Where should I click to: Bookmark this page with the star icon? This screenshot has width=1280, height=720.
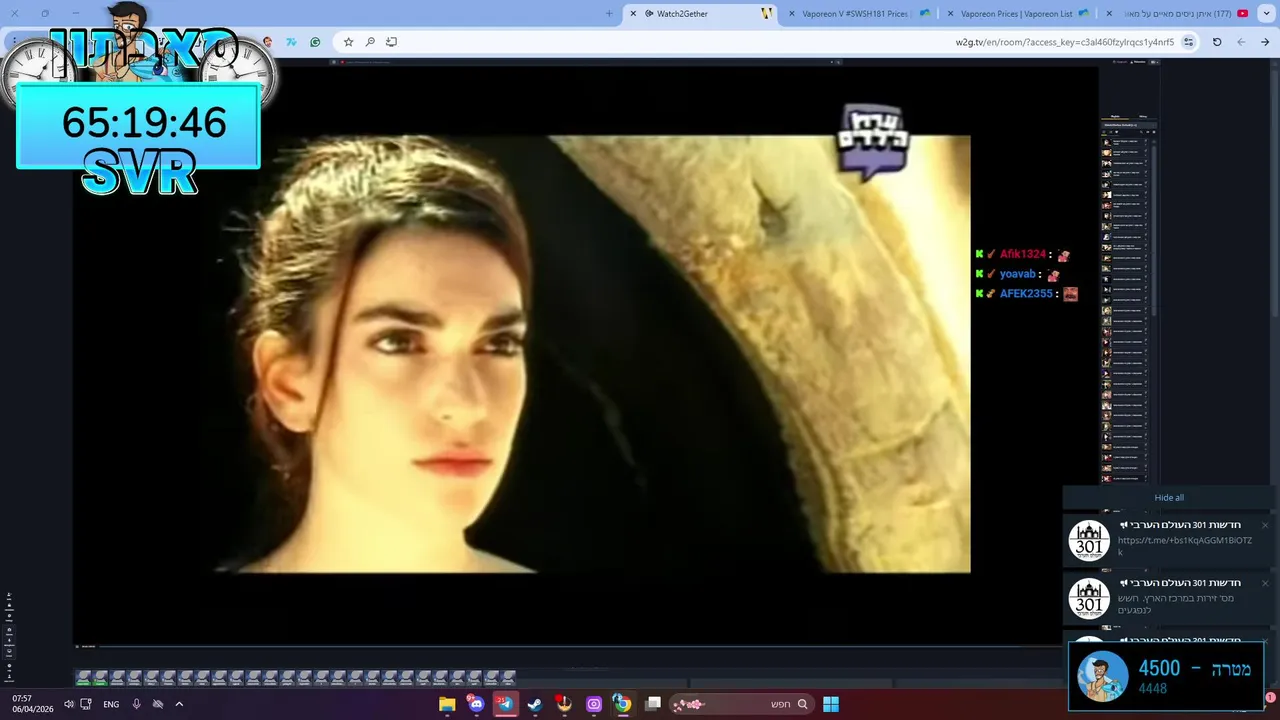[x=348, y=42]
